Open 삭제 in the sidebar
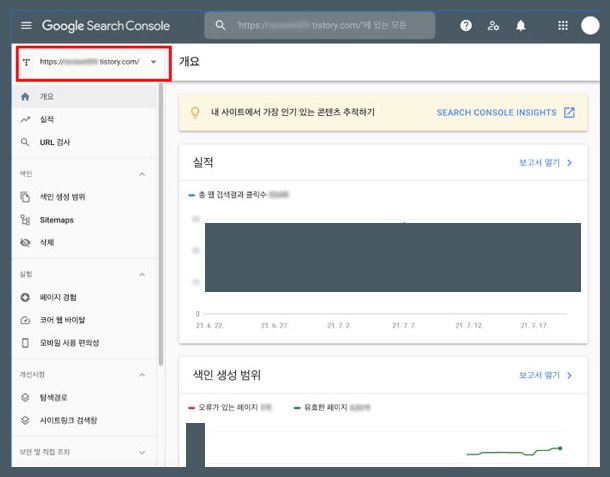Screen dimensions: 610x477 84,243
